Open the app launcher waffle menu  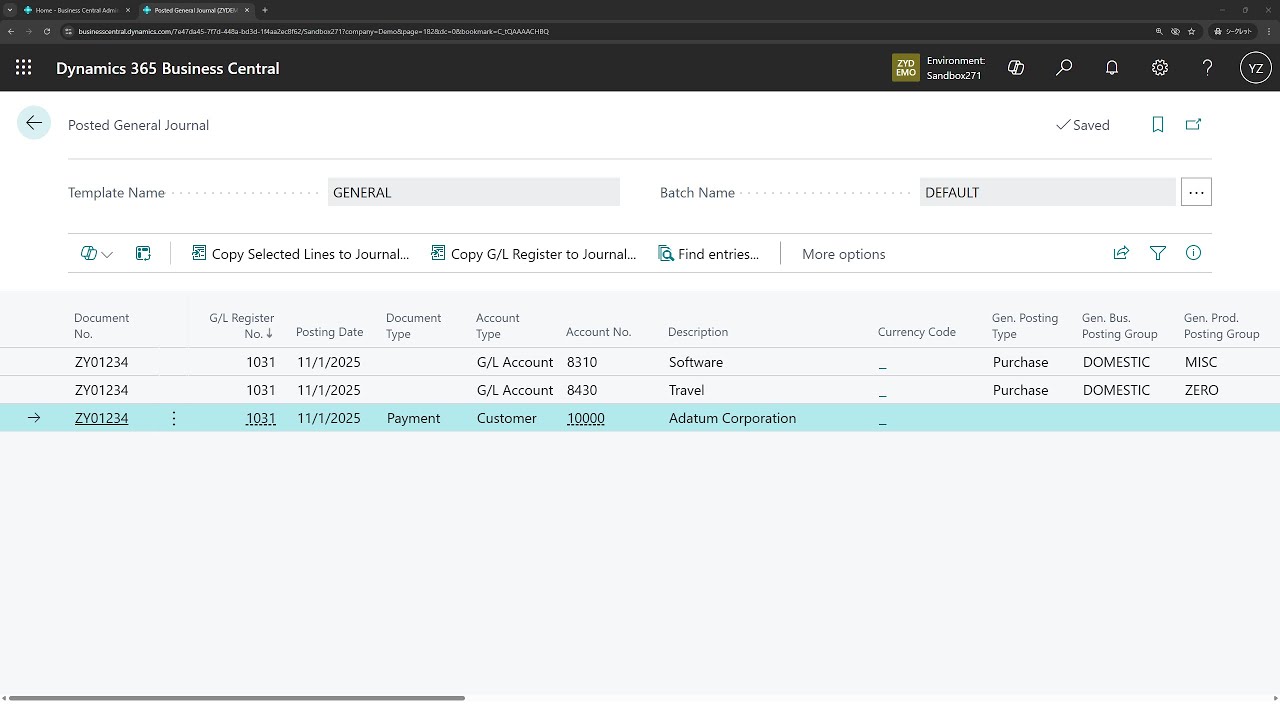click(24, 68)
